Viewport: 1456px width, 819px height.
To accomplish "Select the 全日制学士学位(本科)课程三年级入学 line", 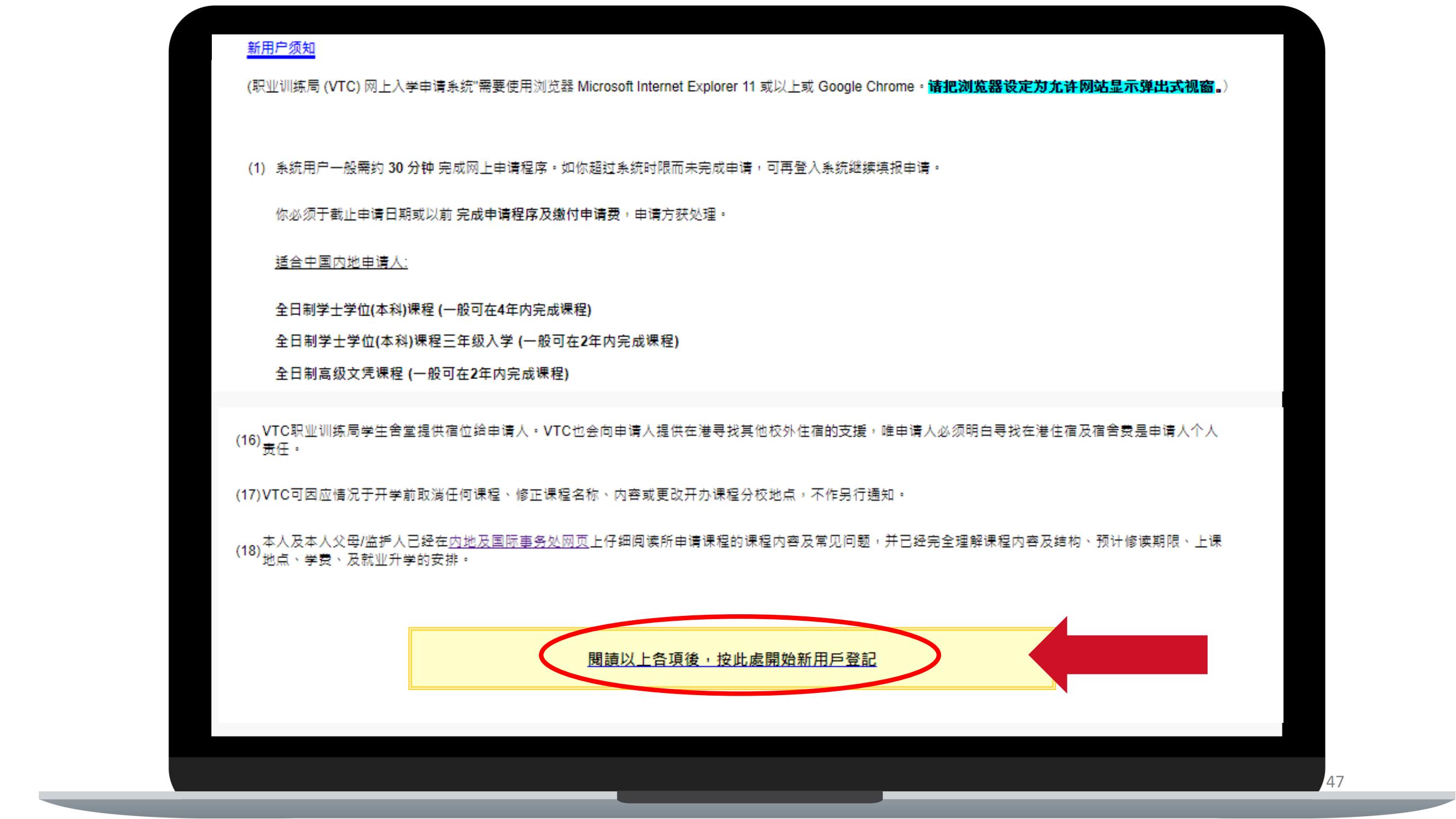I will 477,341.
